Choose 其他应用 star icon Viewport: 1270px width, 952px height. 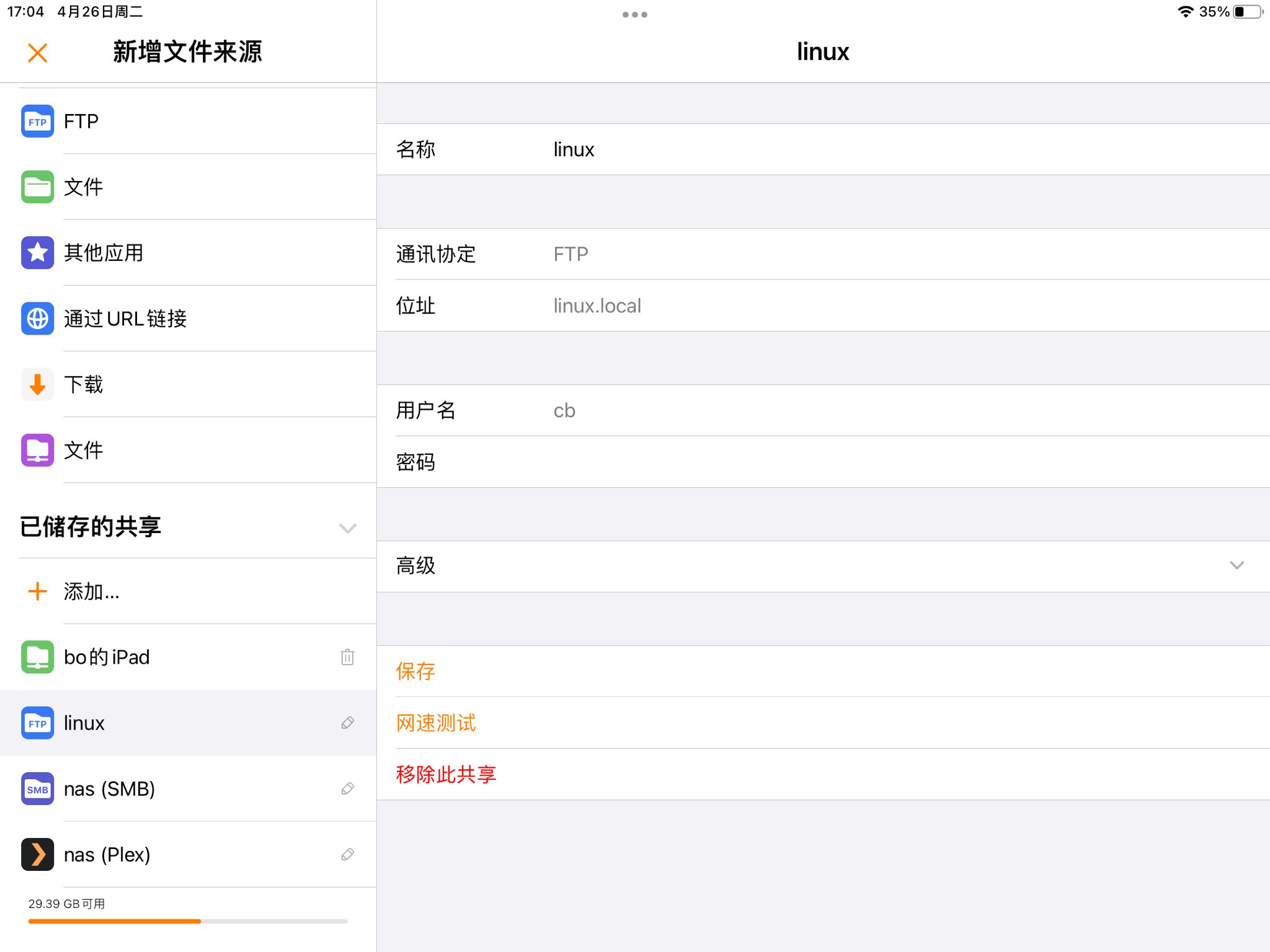[37, 253]
